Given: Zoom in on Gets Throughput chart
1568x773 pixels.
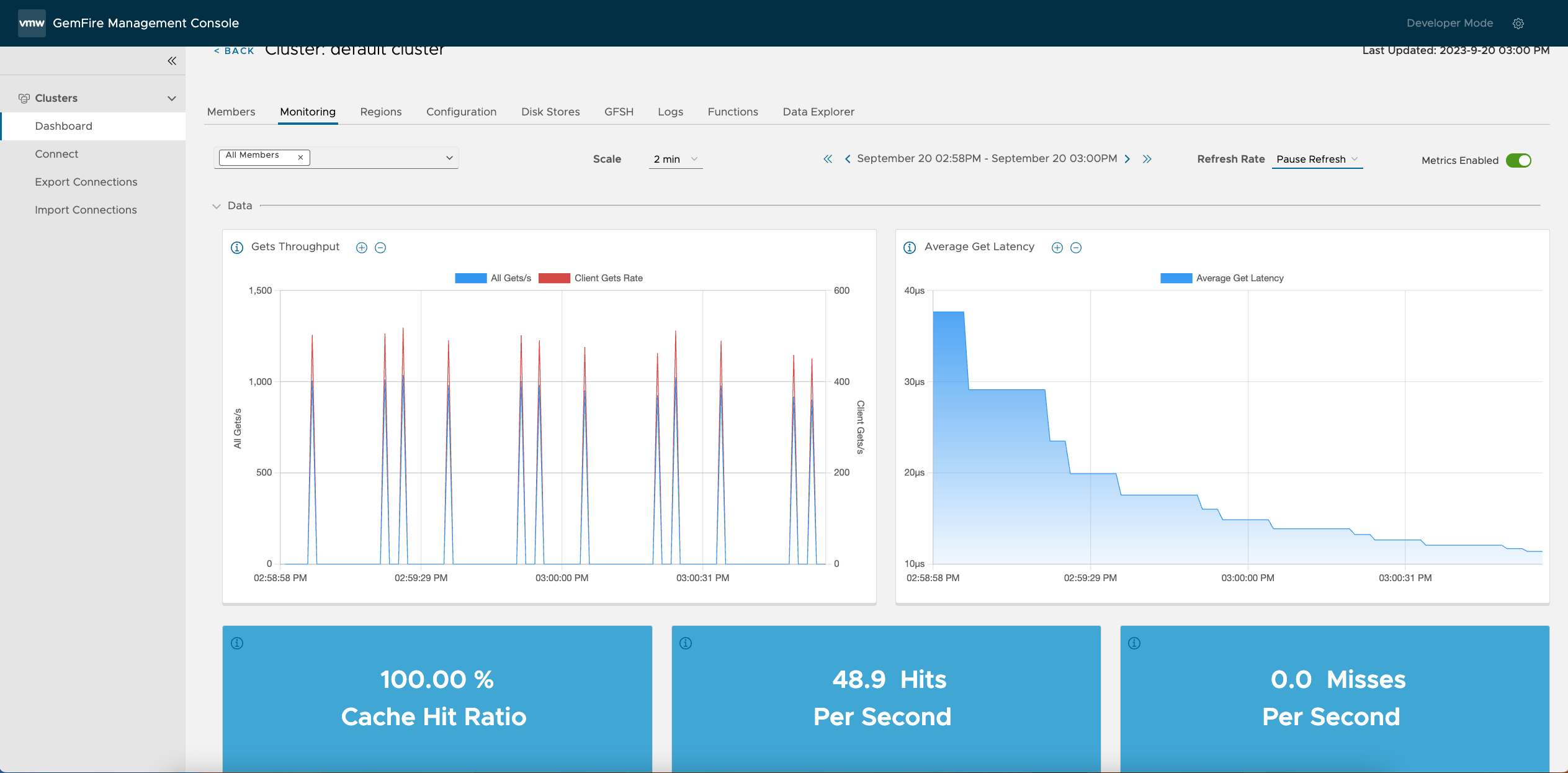Looking at the screenshot, I should pos(362,248).
